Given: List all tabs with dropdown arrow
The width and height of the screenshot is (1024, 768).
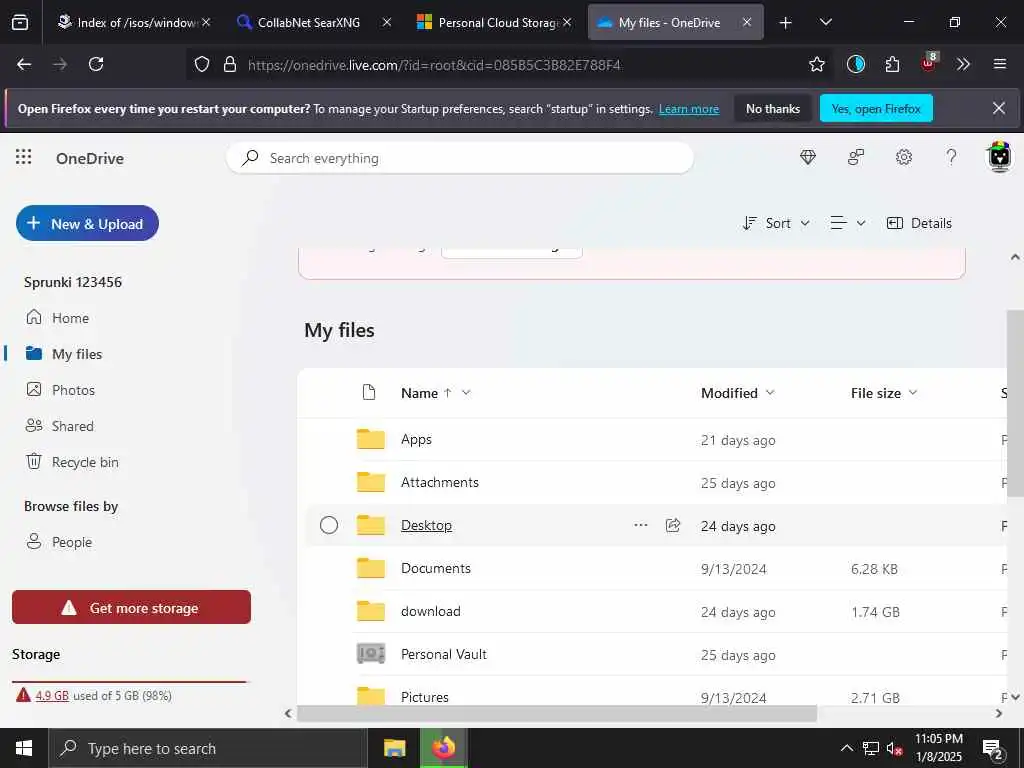Looking at the screenshot, I should coord(825,22).
